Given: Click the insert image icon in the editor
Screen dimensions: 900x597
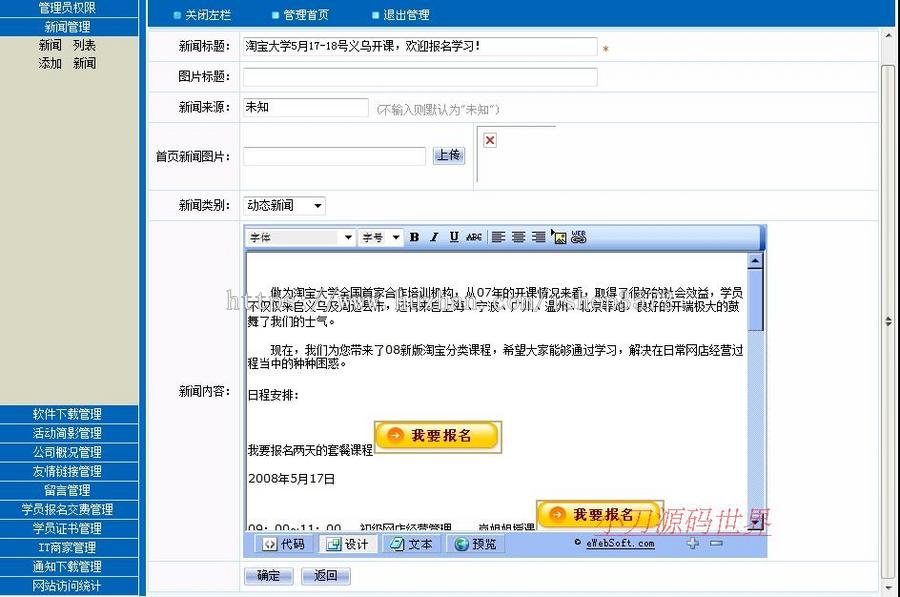Looking at the screenshot, I should pos(560,238).
